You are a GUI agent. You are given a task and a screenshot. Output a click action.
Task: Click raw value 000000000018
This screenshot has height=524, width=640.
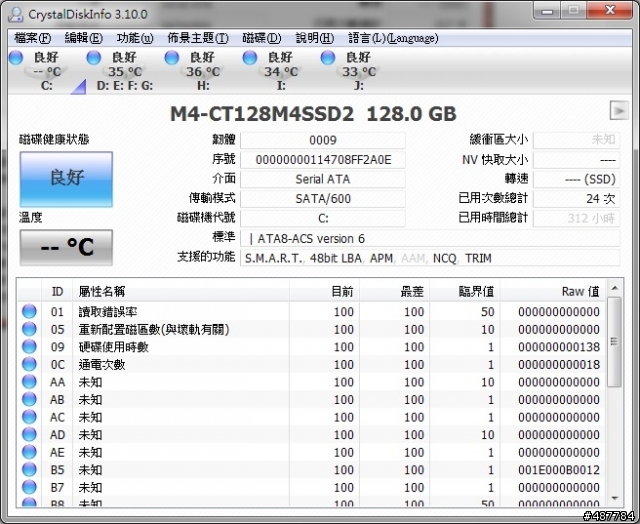559,364
